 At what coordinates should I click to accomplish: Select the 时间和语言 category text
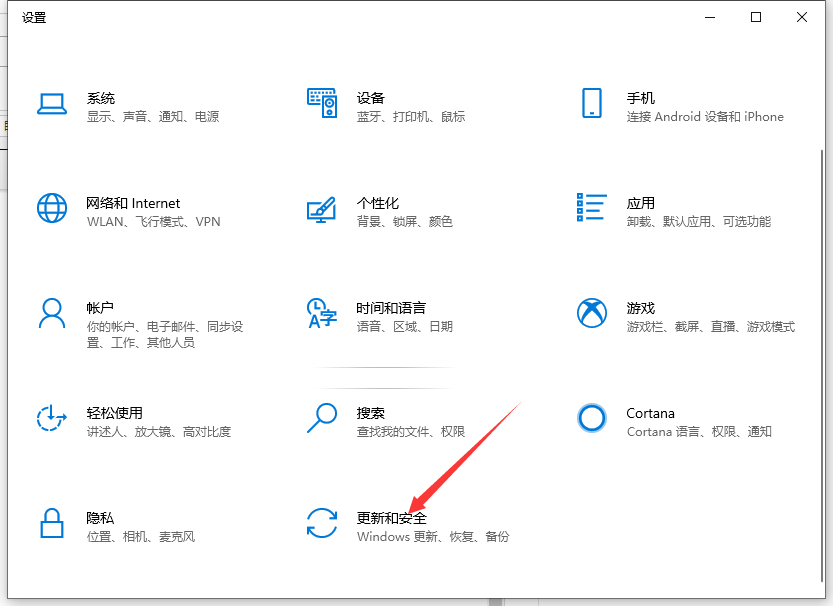(391, 308)
